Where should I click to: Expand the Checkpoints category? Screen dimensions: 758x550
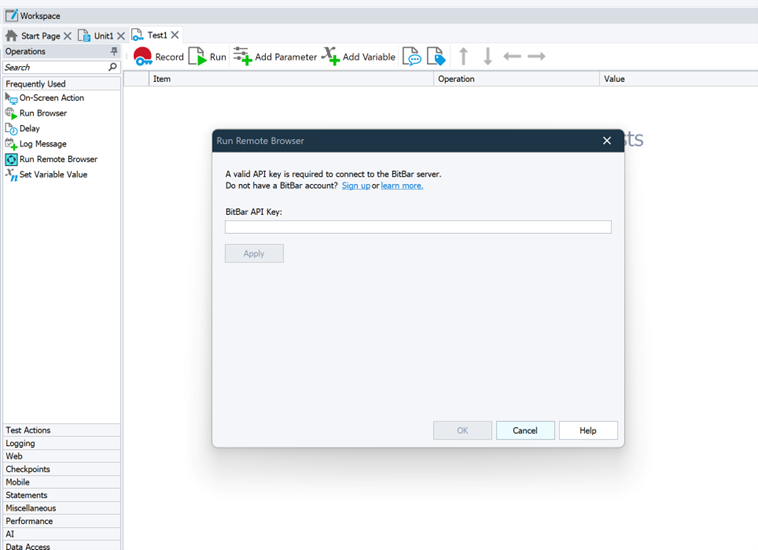[x=61, y=469]
